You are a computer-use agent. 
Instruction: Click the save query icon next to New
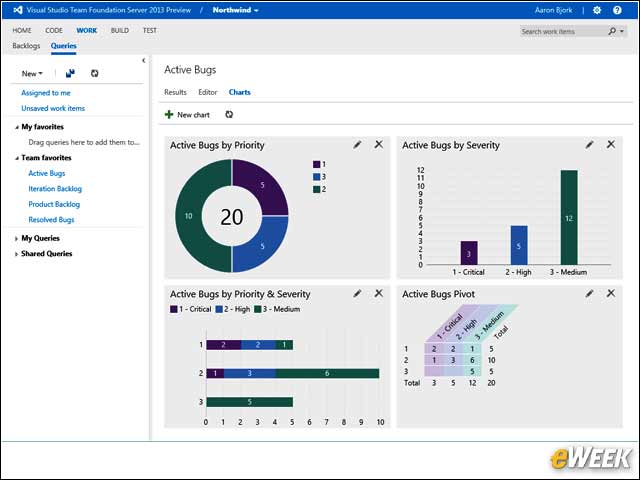[70, 73]
